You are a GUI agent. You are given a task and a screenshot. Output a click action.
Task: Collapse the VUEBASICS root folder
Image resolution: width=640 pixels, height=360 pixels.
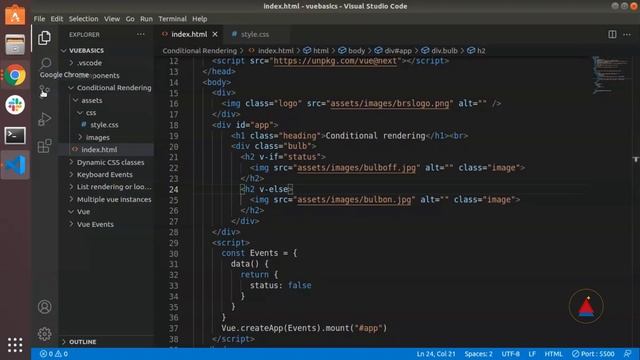(x=86, y=50)
